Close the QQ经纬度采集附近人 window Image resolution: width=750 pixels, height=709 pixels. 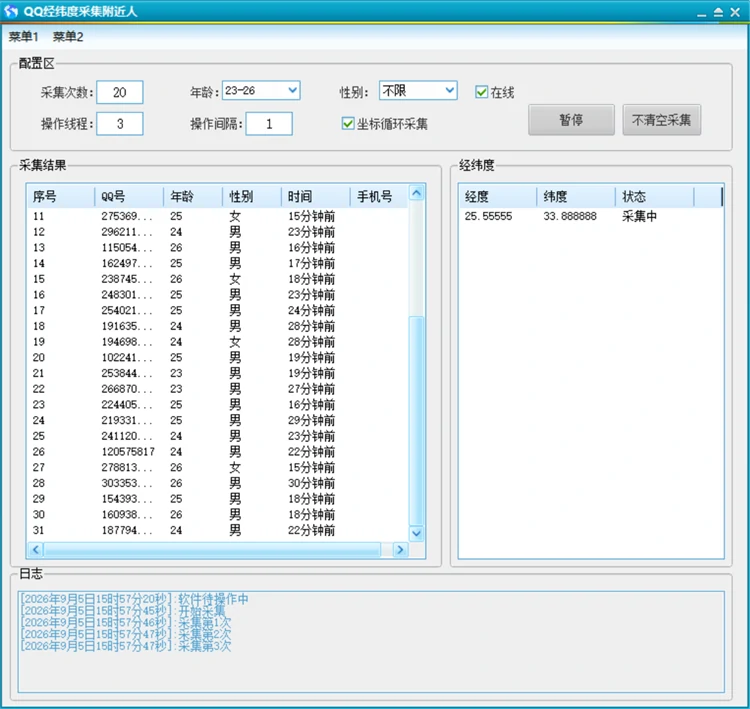pyautogui.click(x=735, y=12)
